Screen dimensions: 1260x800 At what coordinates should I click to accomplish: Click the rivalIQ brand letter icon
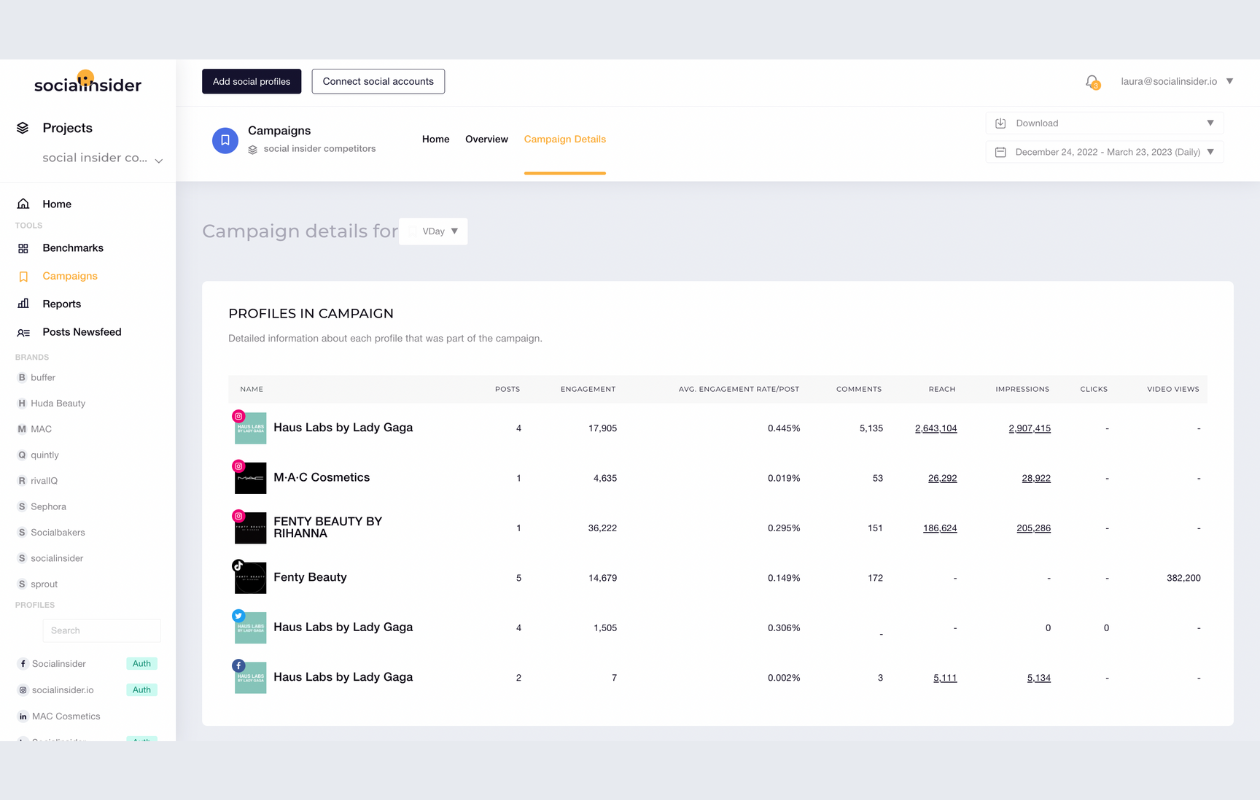point(22,481)
